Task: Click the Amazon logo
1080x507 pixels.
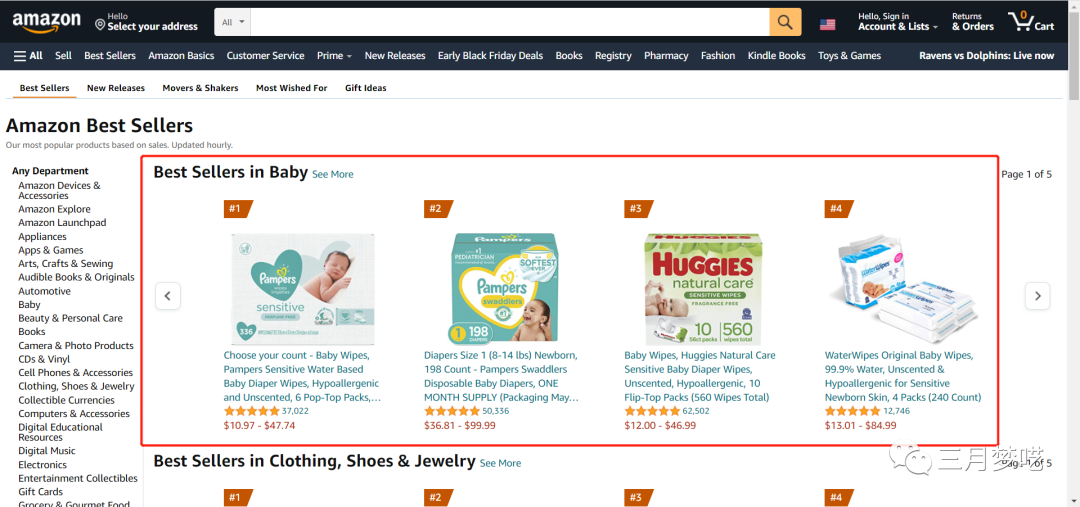Action: coord(46,21)
